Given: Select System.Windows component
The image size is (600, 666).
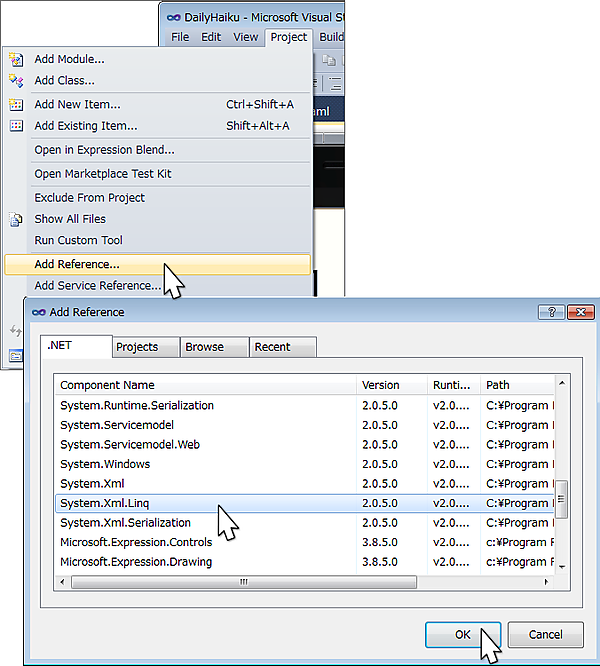Looking at the screenshot, I should pos(305,464).
